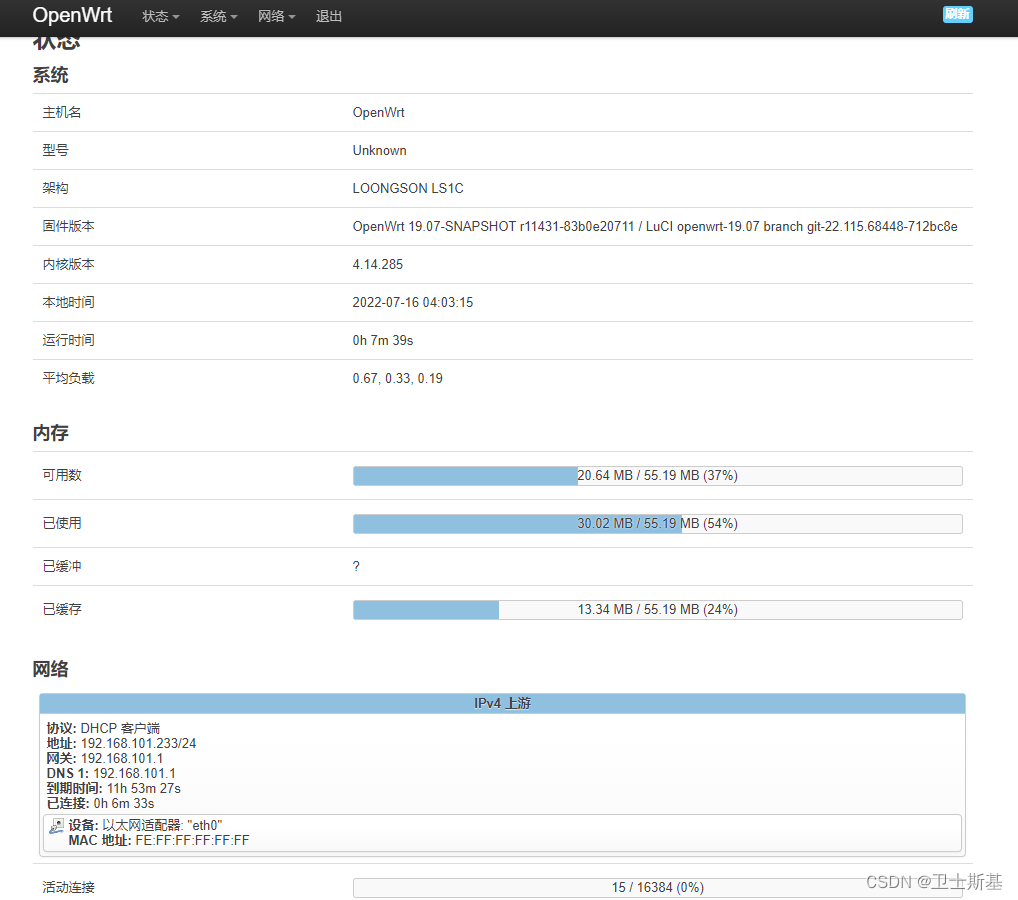Screen dimensions: 1018x900
Task: Click the 平均负载 row label
Action: pos(68,379)
